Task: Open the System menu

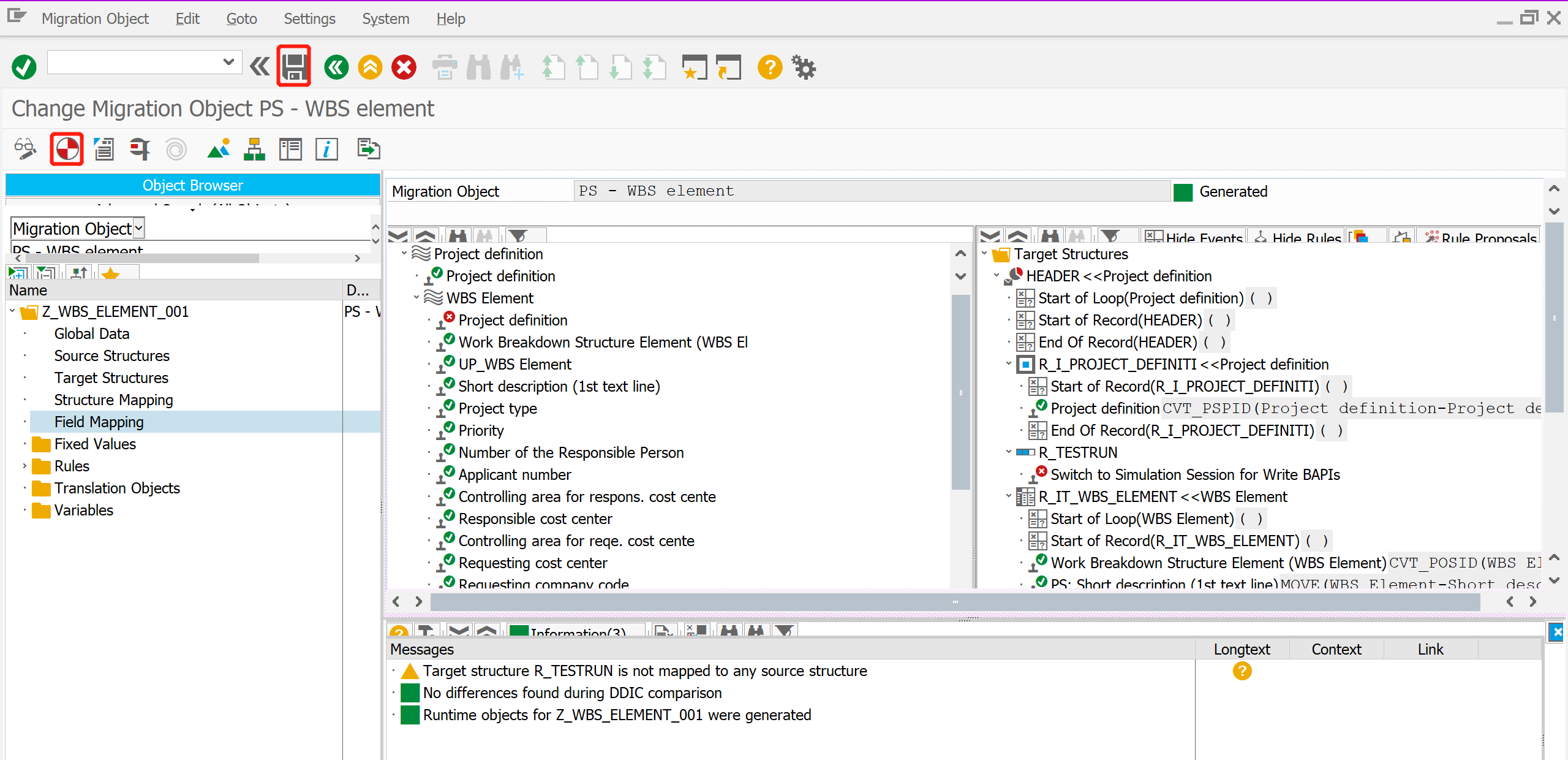Action: point(385,18)
